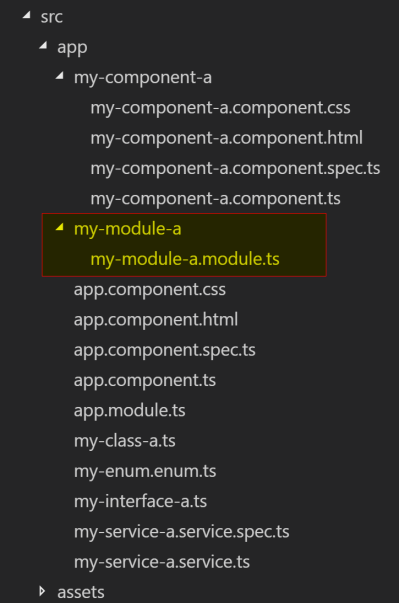Select app.component.spec.ts file
This screenshot has height=603, width=399.
[165, 350]
